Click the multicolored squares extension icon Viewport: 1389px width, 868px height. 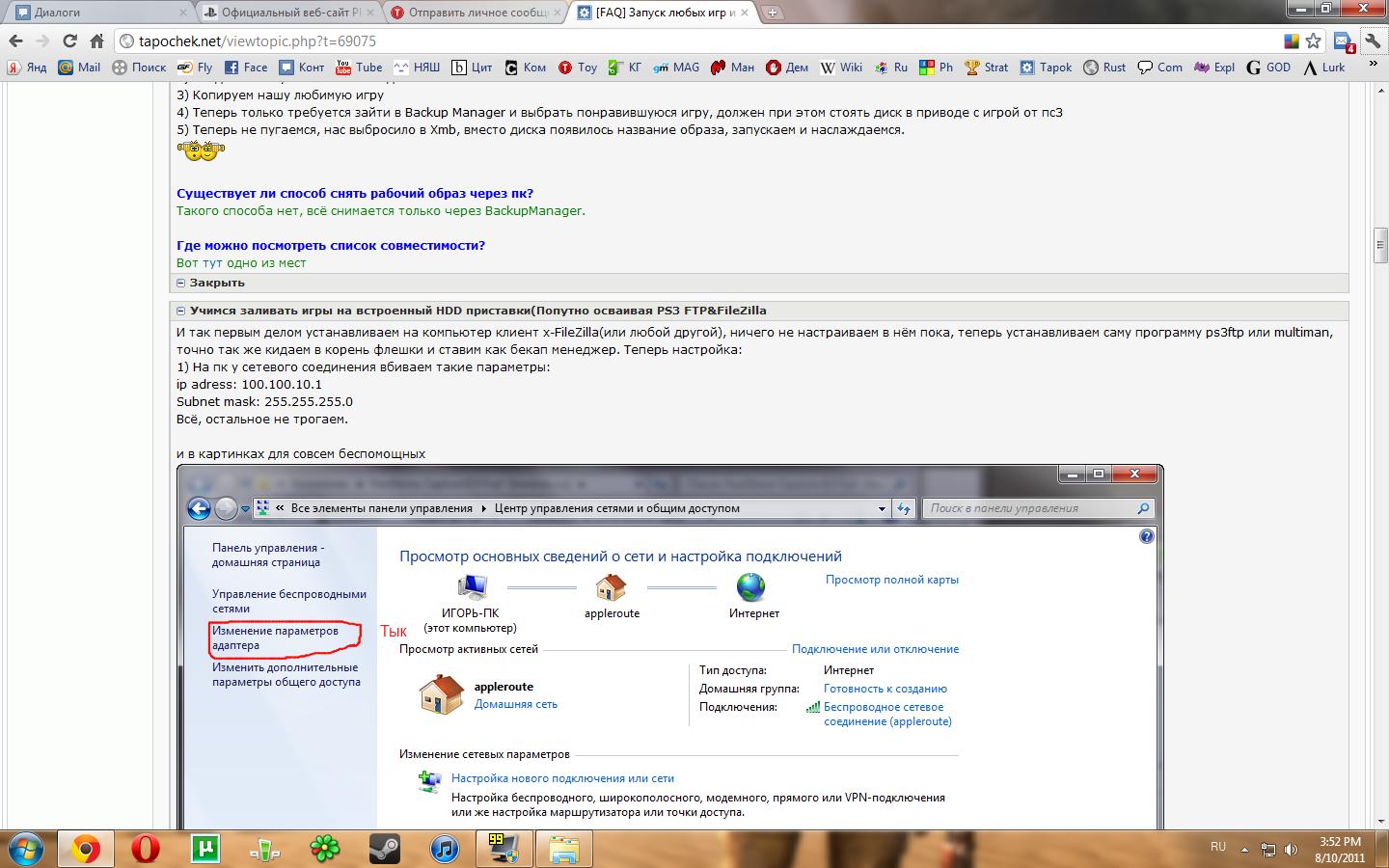1292,41
